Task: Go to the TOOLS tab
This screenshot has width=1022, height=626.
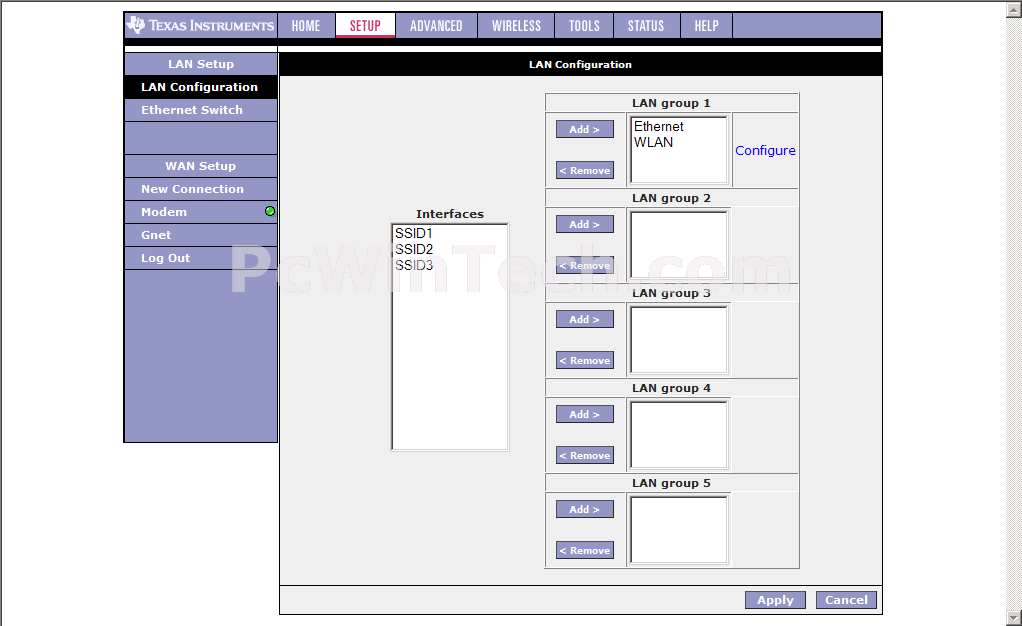Action: tap(584, 26)
